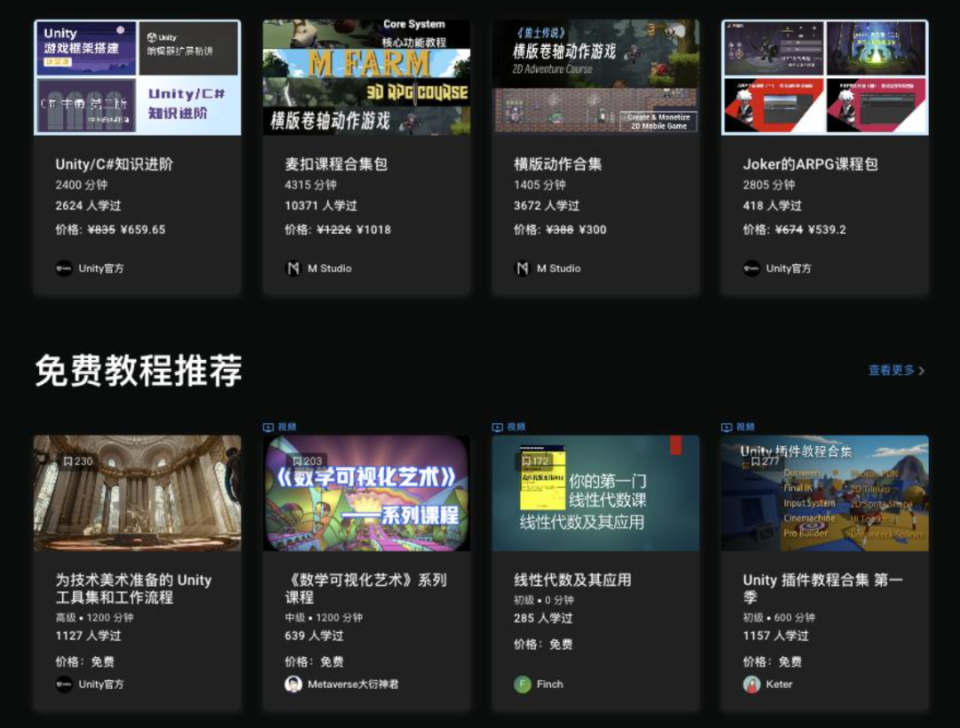Click 10371 人学过 text

click(321, 206)
